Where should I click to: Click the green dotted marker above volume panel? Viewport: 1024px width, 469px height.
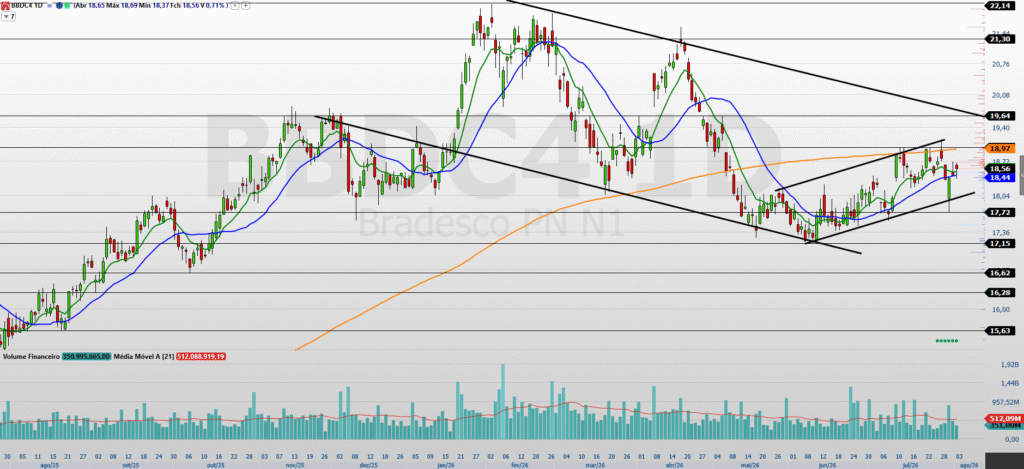point(947,340)
